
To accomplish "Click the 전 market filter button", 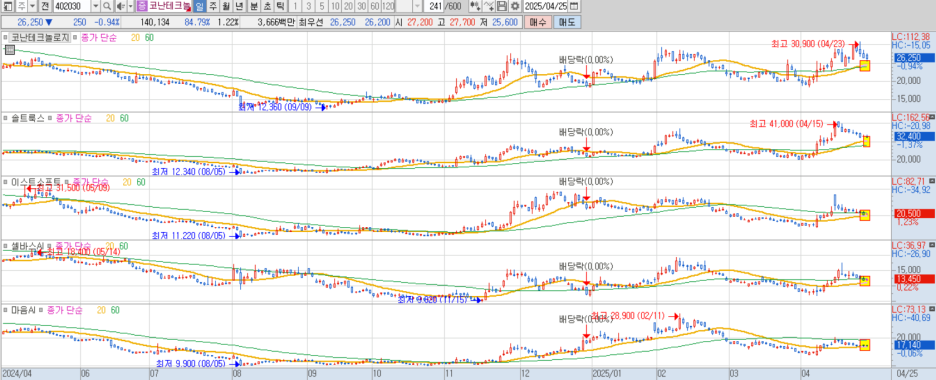I will pyautogui.click(x=44, y=7).
